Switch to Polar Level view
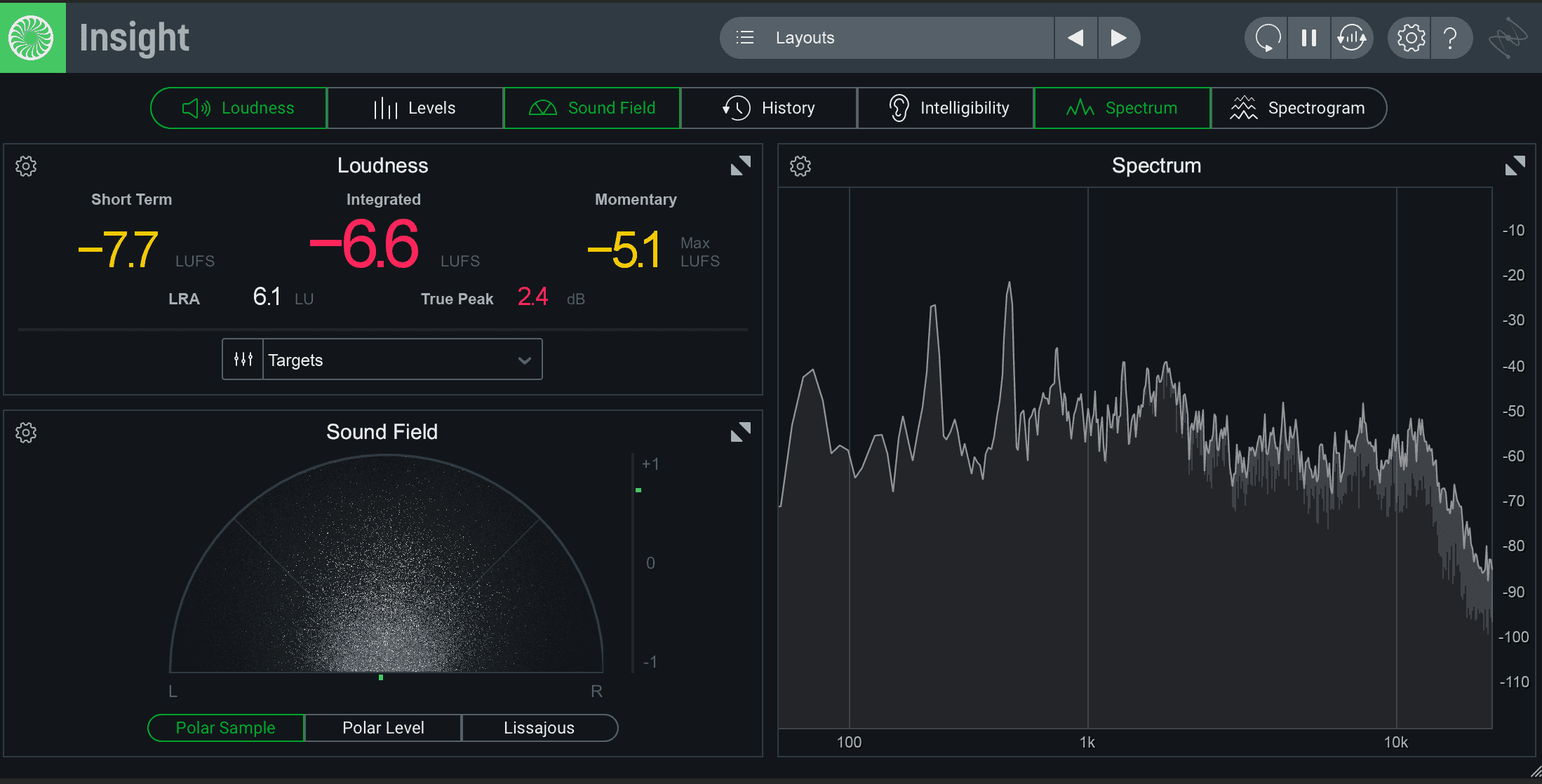This screenshot has height=784, width=1542. click(x=383, y=728)
